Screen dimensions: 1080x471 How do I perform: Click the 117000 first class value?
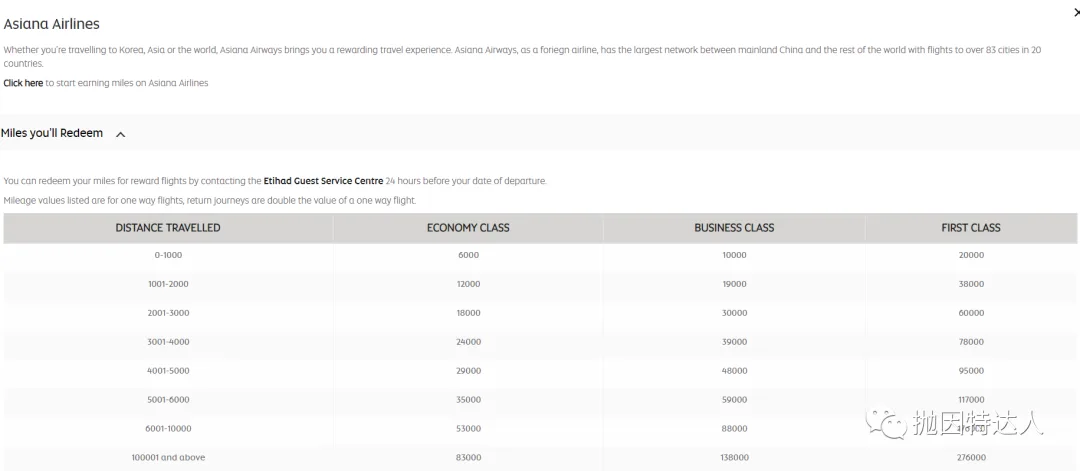(x=971, y=399)
